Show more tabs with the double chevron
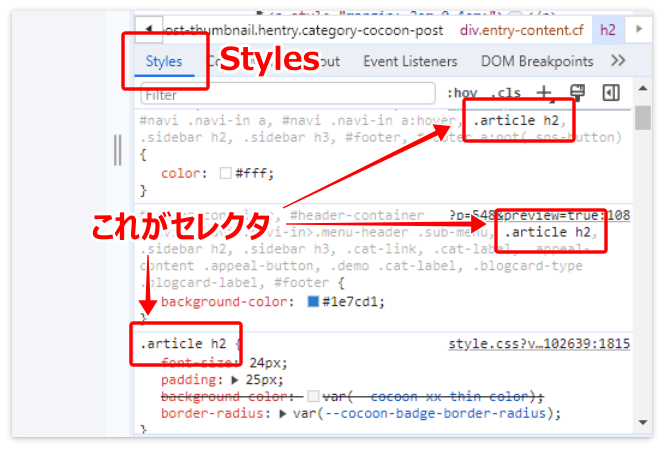The width and height of the screenshot is (664, 450). pyautogui.click(x=618, y=61)
